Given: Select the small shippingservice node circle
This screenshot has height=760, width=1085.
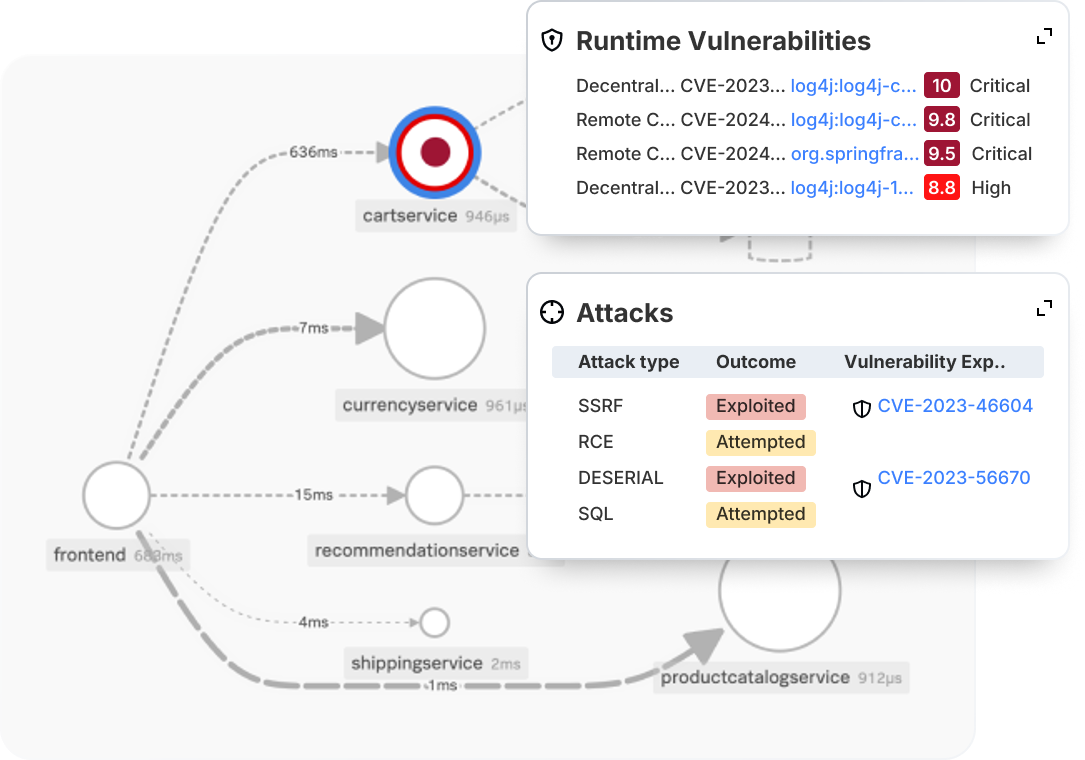Looking at the screenshot, I should [435, 622].
